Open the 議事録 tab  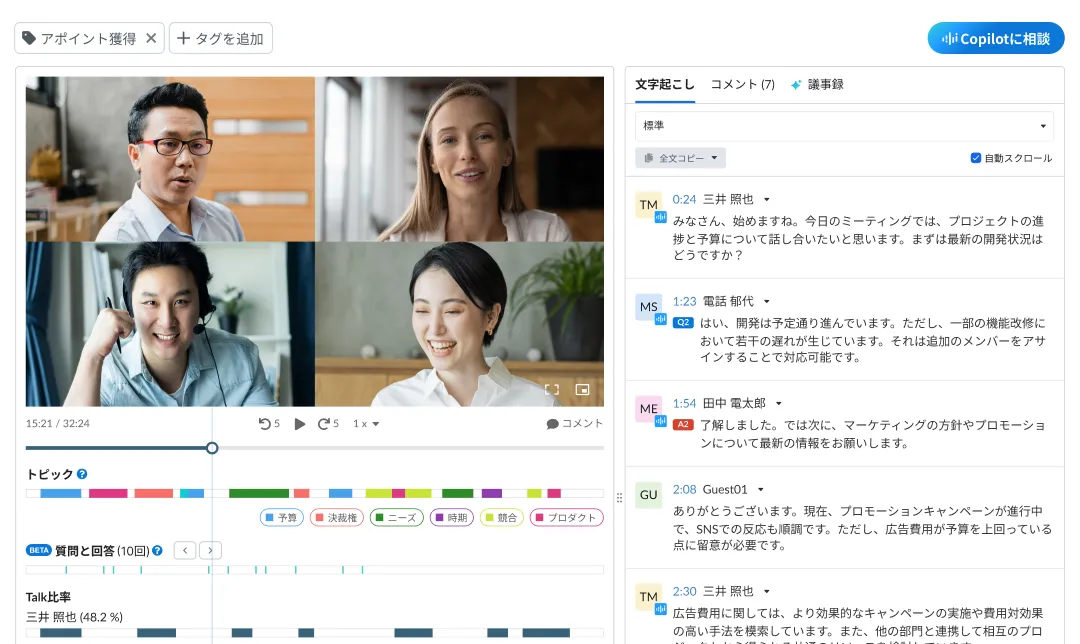[x=817, y=85]
